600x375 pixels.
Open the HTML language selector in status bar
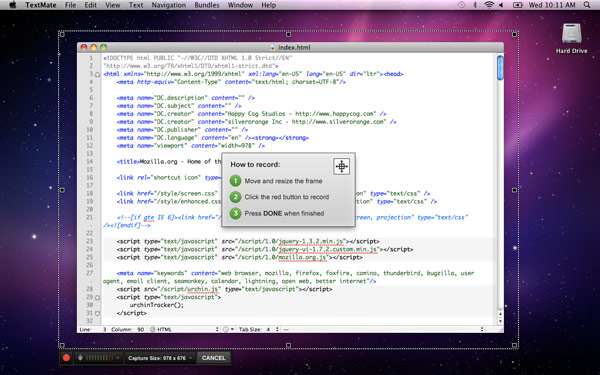pyautogui.click(x=184, y=329)
